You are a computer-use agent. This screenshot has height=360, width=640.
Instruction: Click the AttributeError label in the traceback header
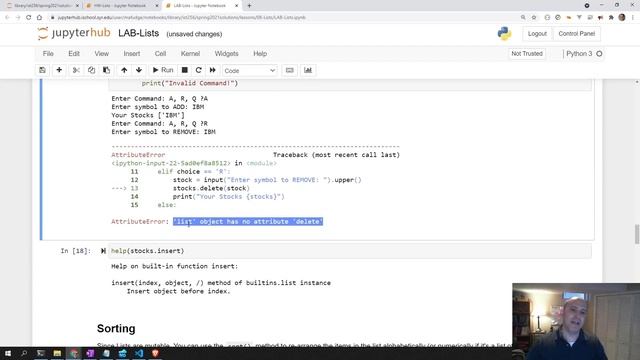[x=138, y=155]
